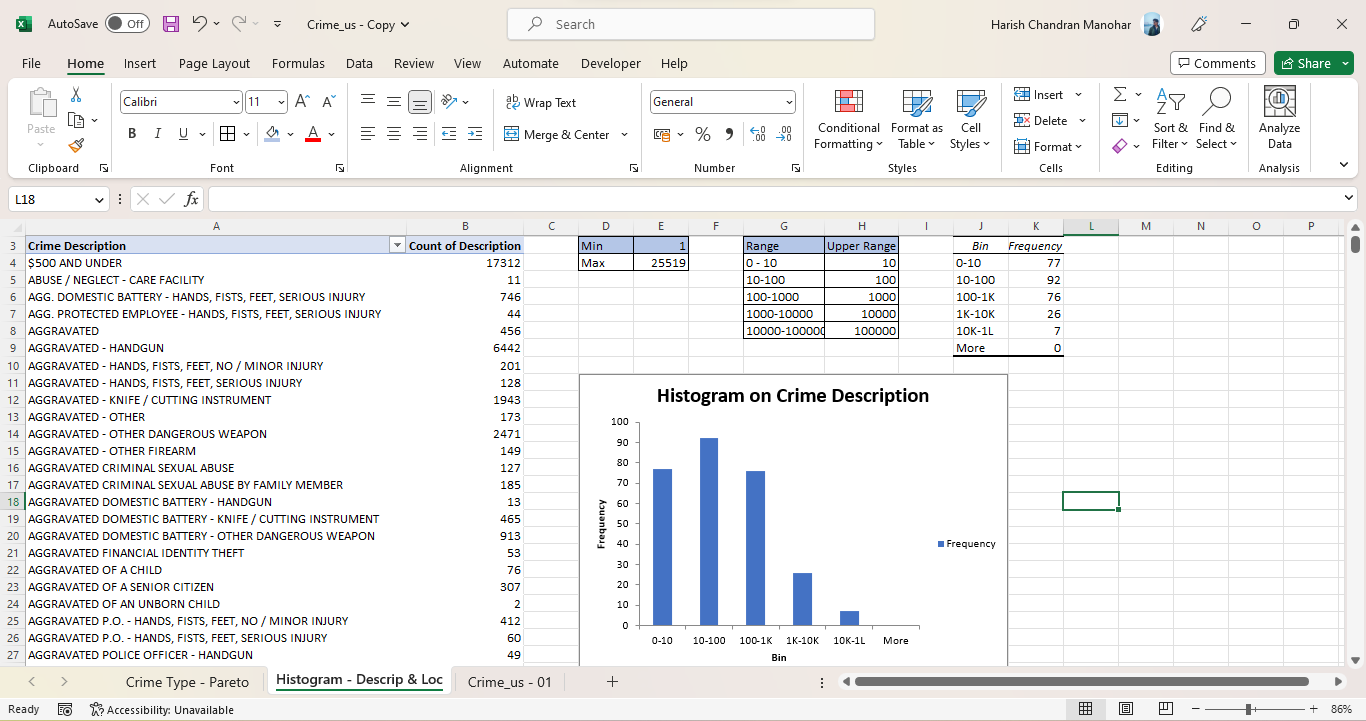Image resolution: width=1366 pixels, height=721 pixels.
Task: Apply bold formatting from the Font group
Action: [132, 134]
